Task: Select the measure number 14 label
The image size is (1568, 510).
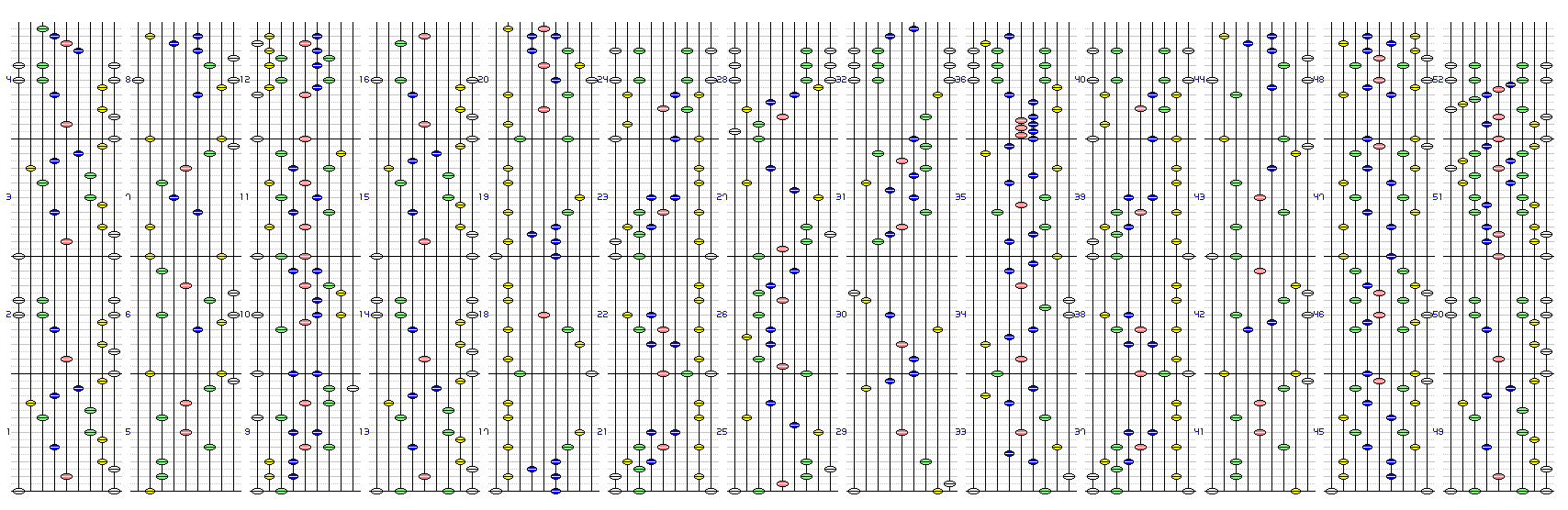Action: tap(364, 315)
